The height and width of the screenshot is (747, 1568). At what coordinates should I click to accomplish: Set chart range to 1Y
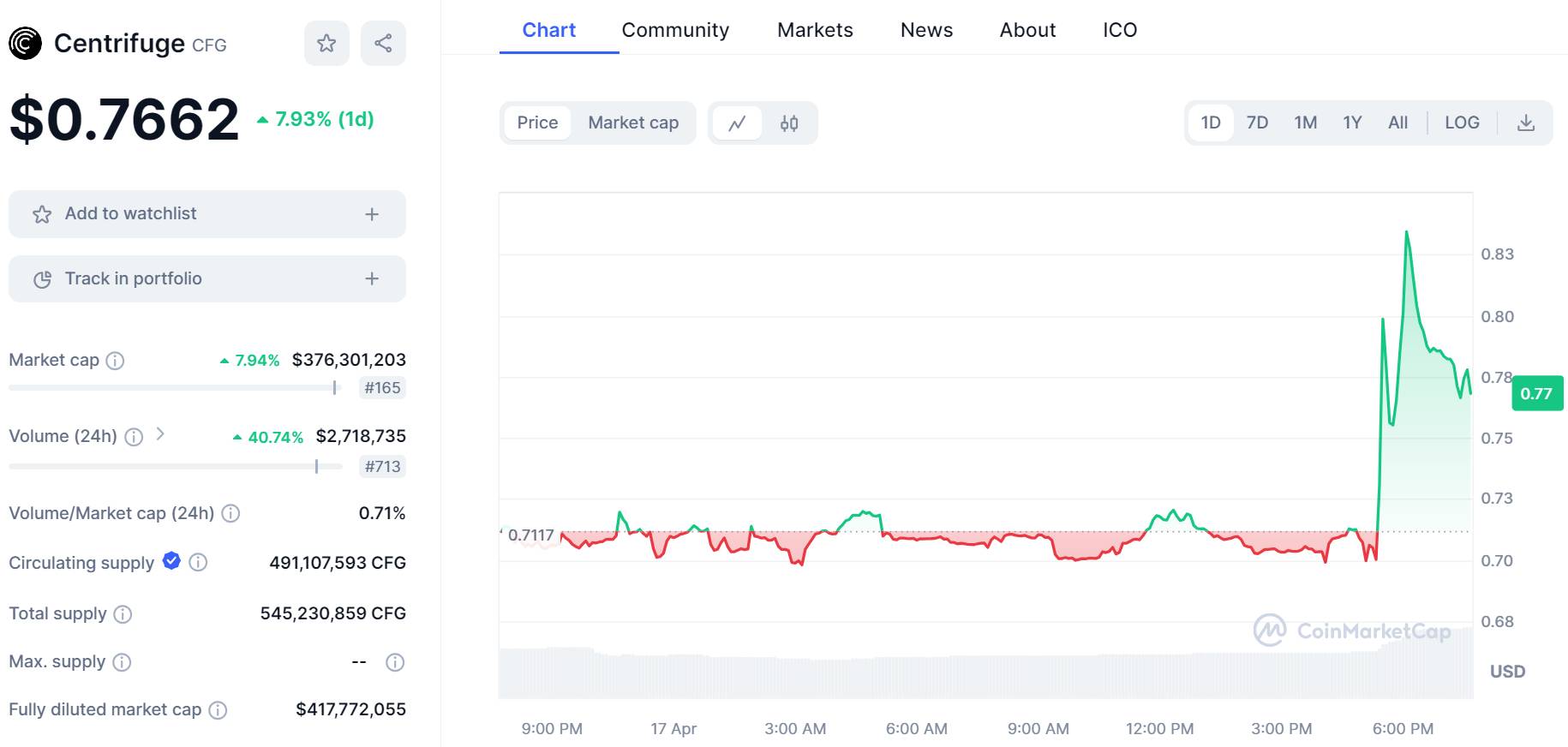point(1352,123)
